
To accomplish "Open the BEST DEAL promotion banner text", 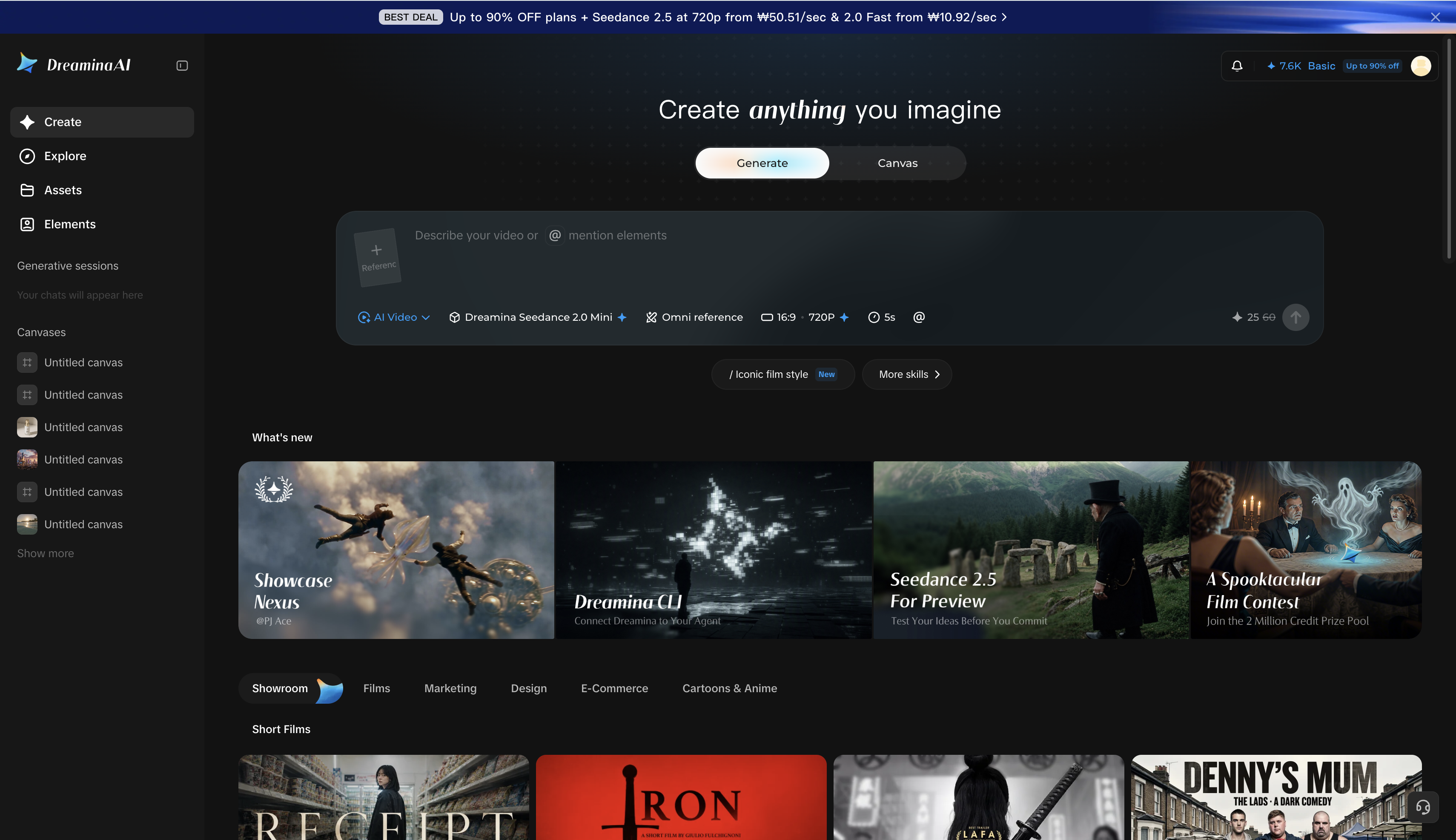I will click(722, 17).
